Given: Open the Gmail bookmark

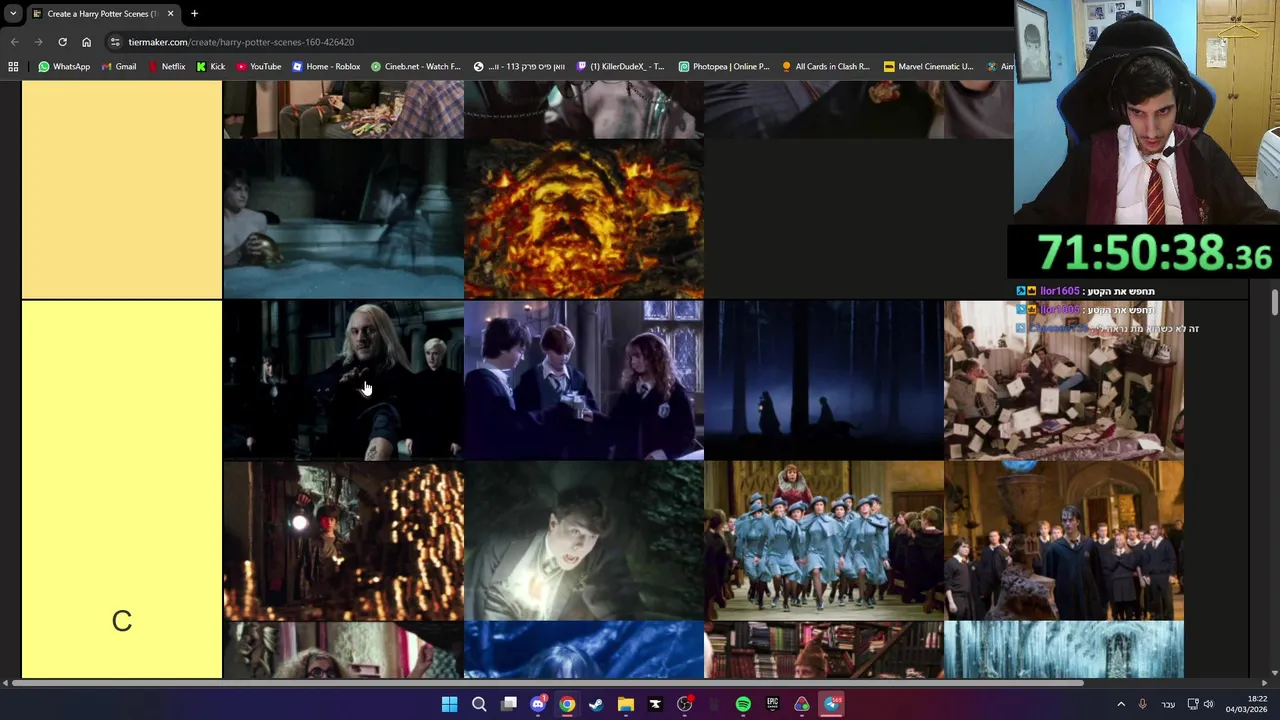Looking at the screenshot, I should pyautogui.click(x=118, y=66).
